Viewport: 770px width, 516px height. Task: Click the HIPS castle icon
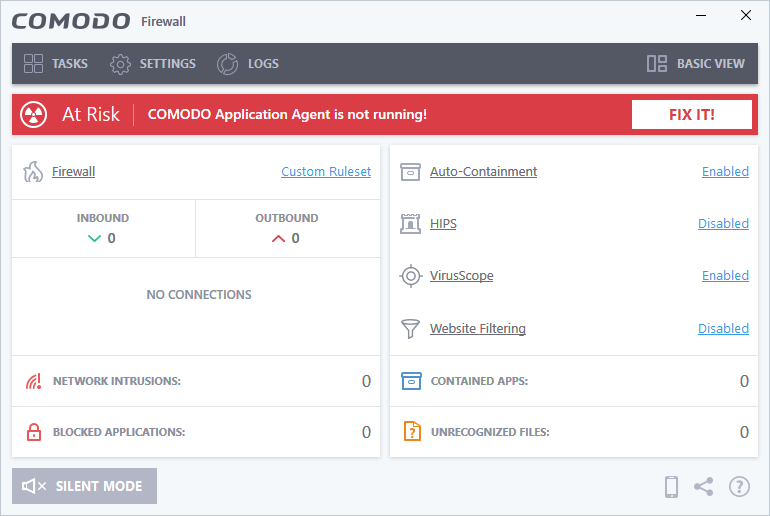[410, 224]
